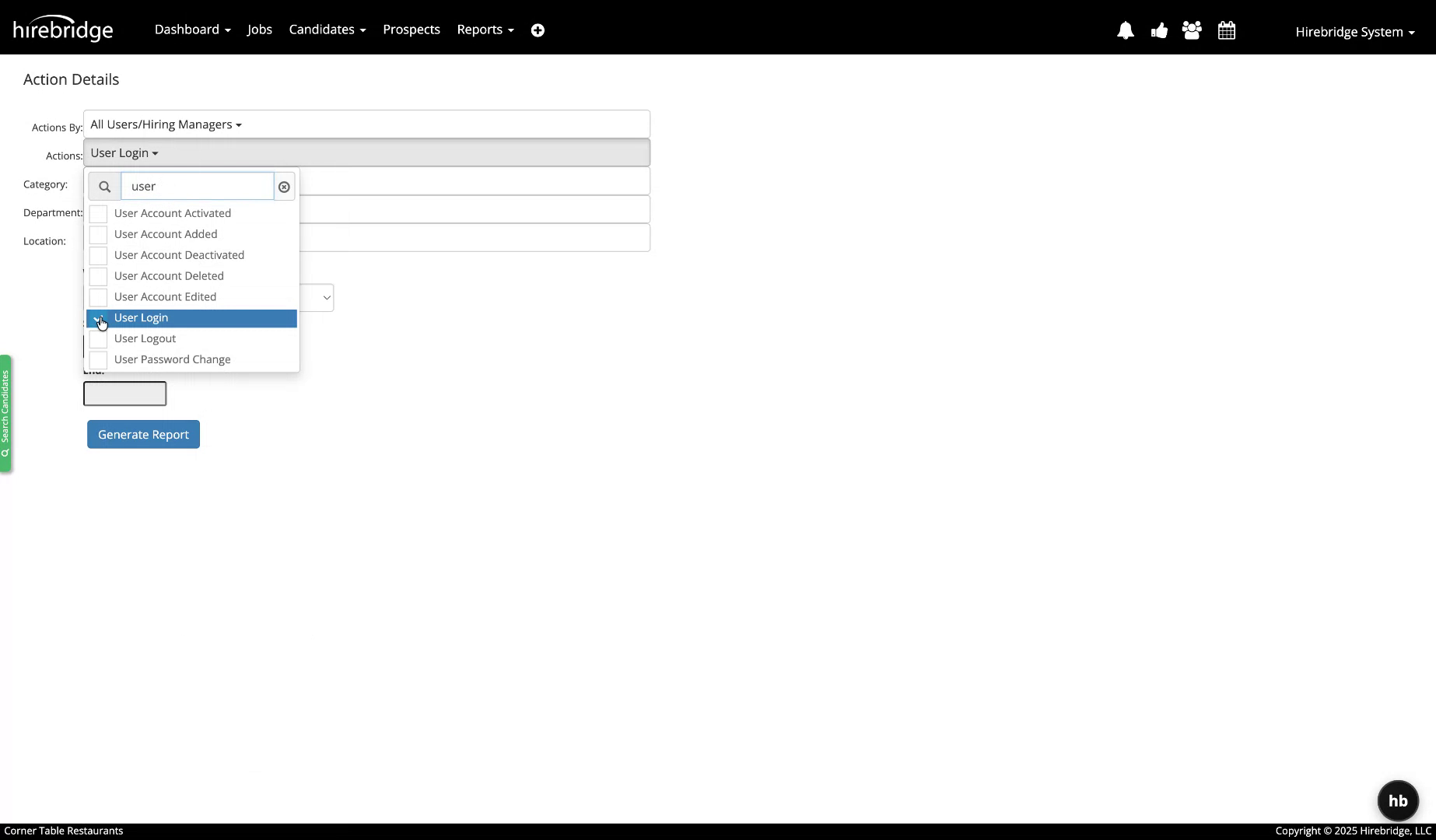Open the Hirebridge System account menu
The width and height of the screenshot is (1436, 840).
(1354, 32)
